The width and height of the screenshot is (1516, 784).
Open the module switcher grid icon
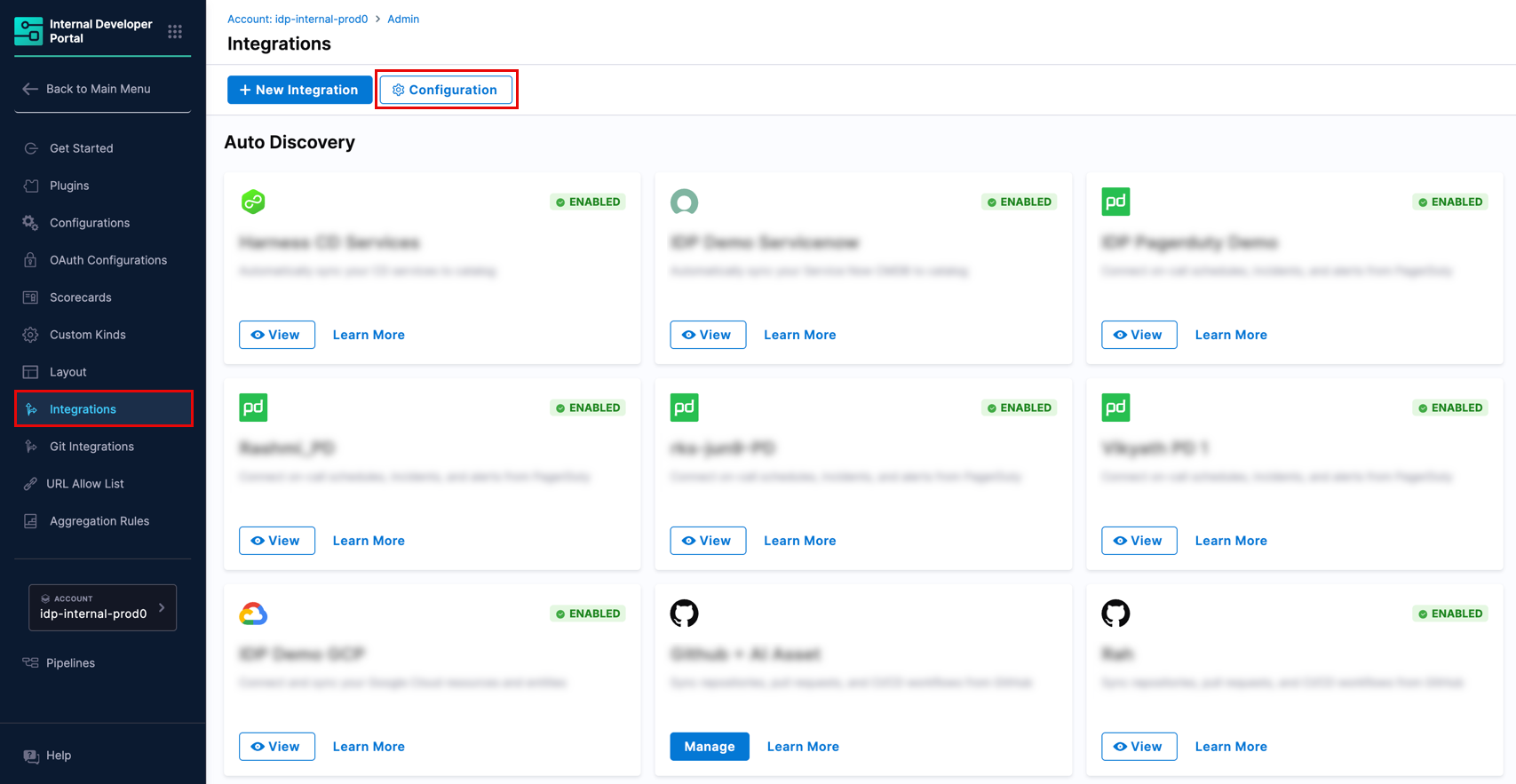pyautogui.click(x=175, y=32)
